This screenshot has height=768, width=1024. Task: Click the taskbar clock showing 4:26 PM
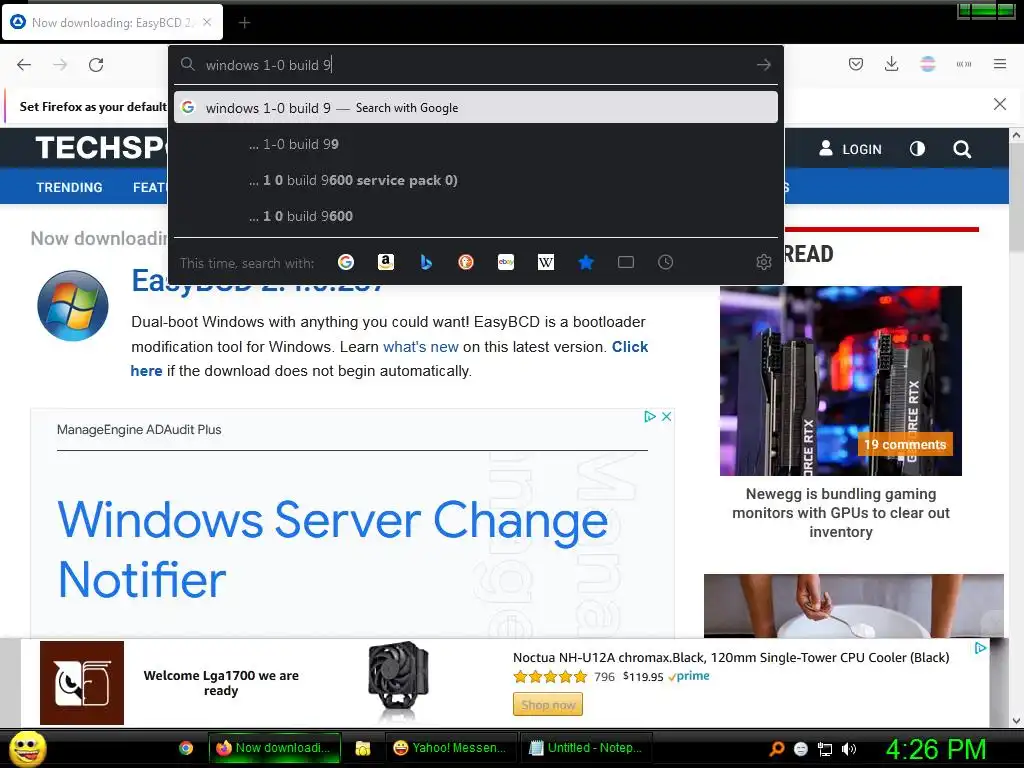[936, 749]
